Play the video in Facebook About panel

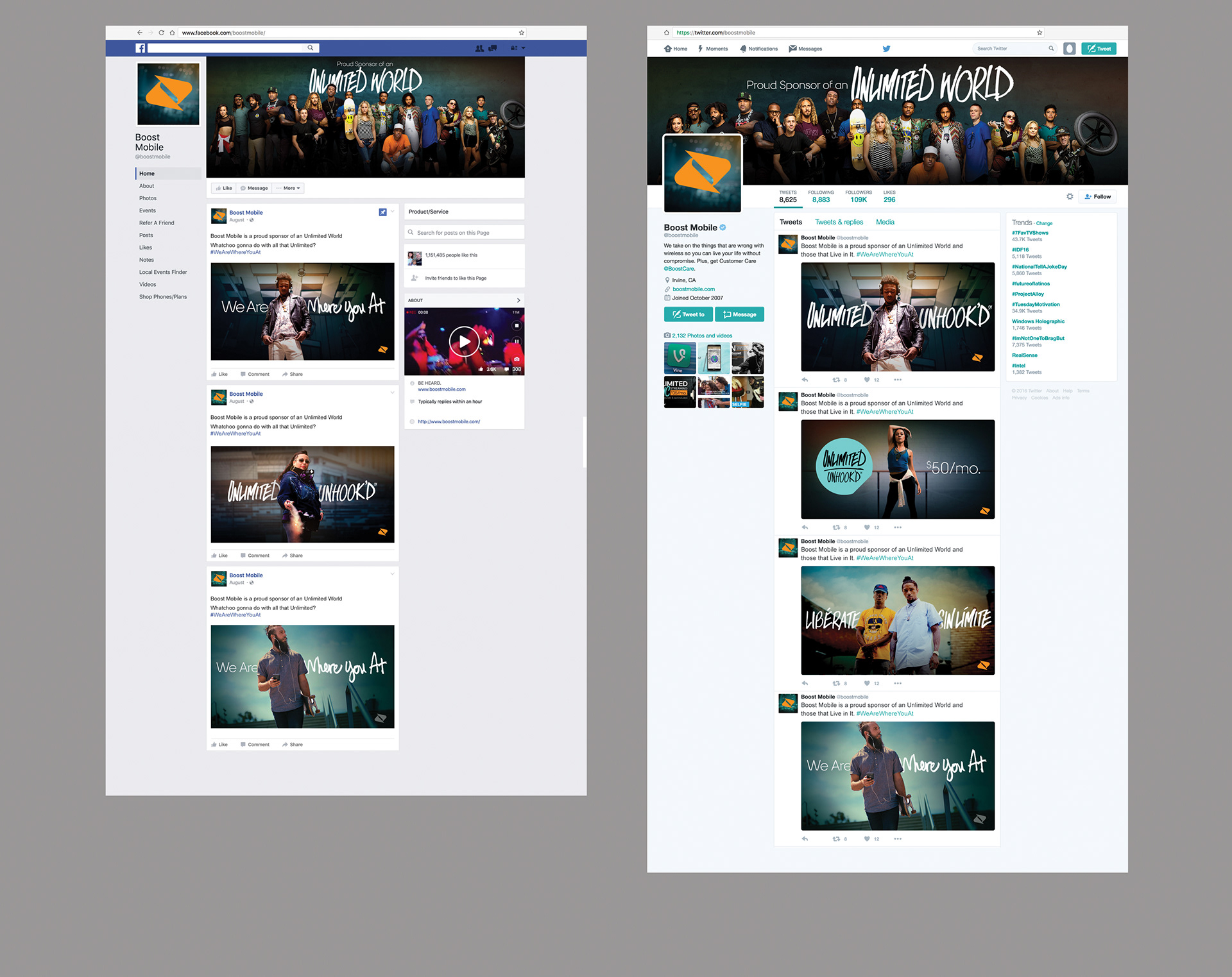(464, 341)
